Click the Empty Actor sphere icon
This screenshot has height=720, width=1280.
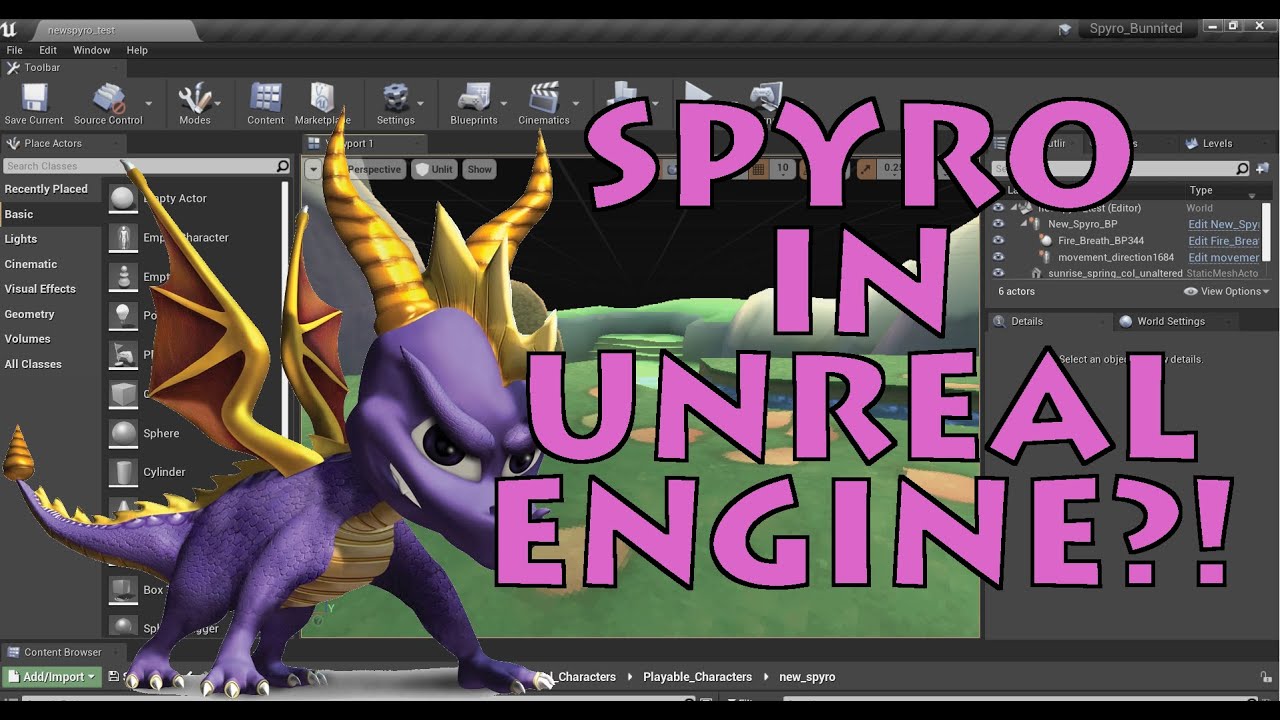(123, 198)
